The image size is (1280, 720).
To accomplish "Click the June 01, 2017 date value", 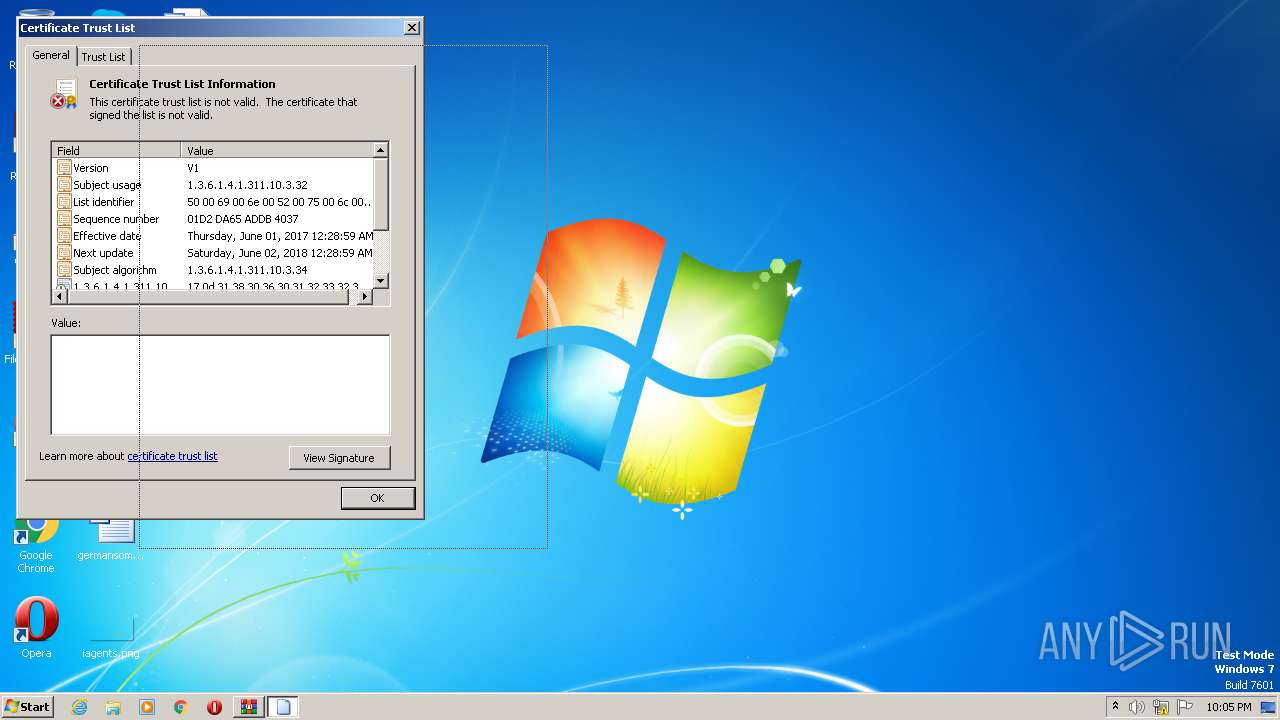I will 280,236.
